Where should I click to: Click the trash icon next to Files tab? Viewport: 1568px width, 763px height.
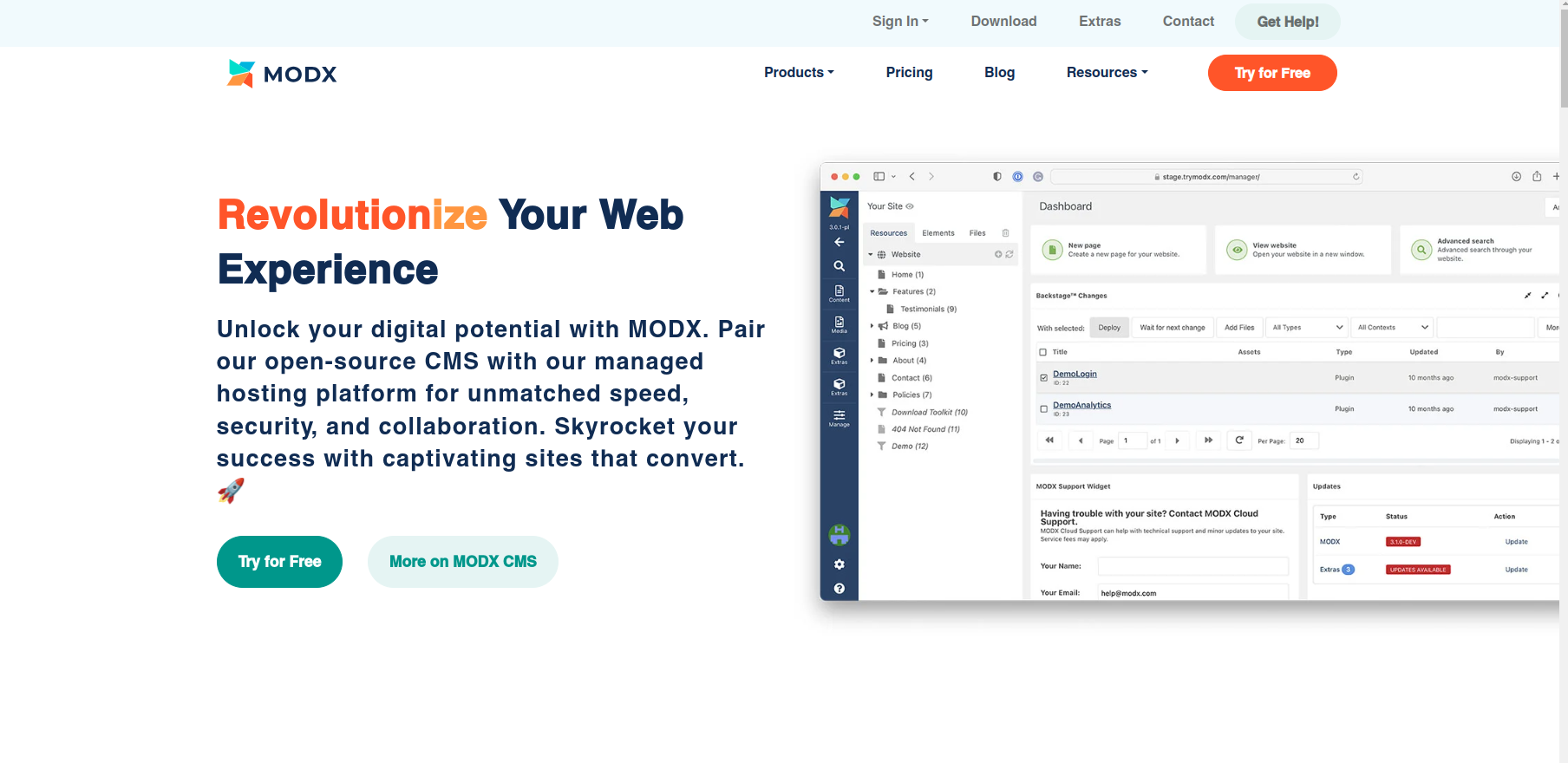pyautogui.click(x=1006, y=233)
